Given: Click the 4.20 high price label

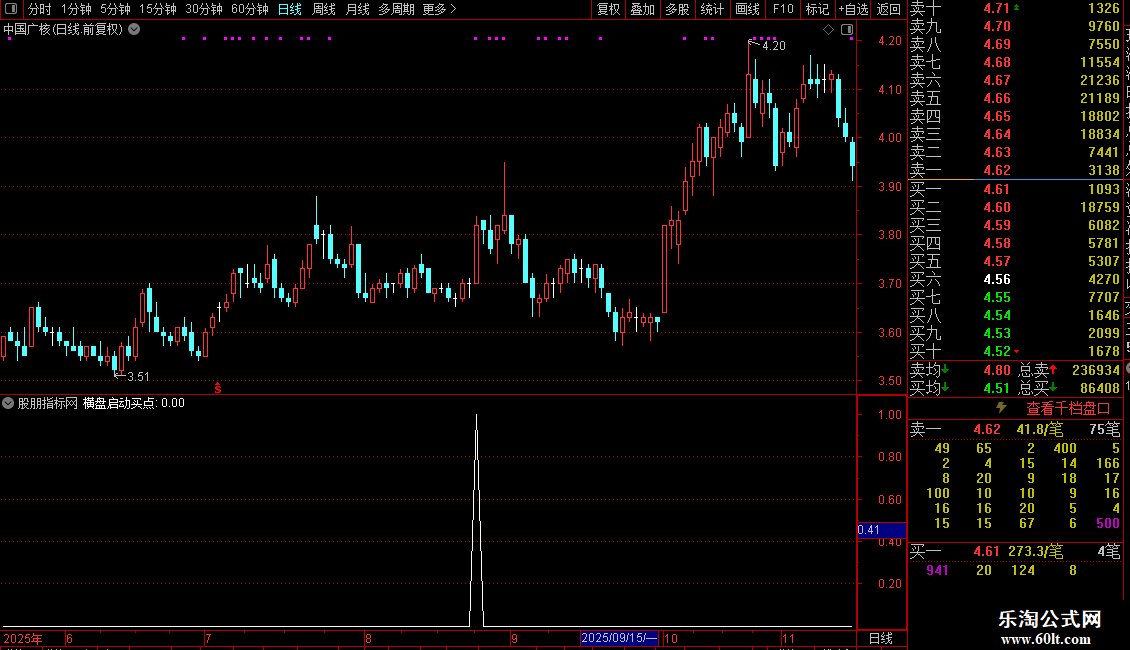Looking at the screenshot, I should pos(774,45).
